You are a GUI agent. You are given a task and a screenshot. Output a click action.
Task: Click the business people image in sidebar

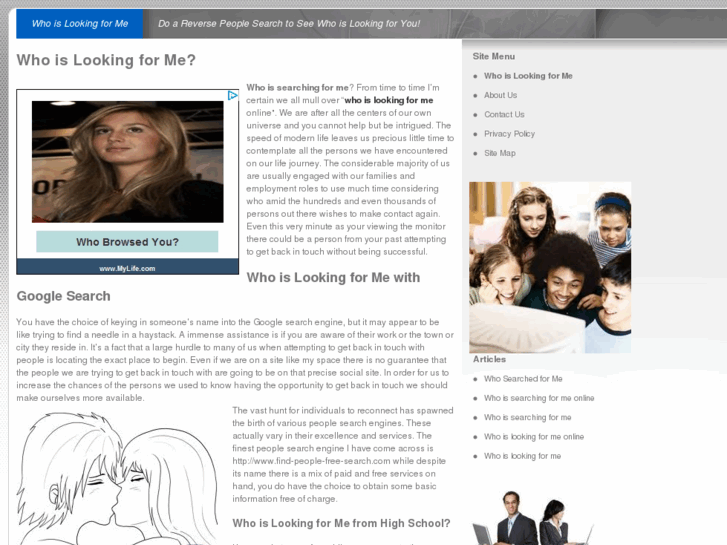[532, 518]
